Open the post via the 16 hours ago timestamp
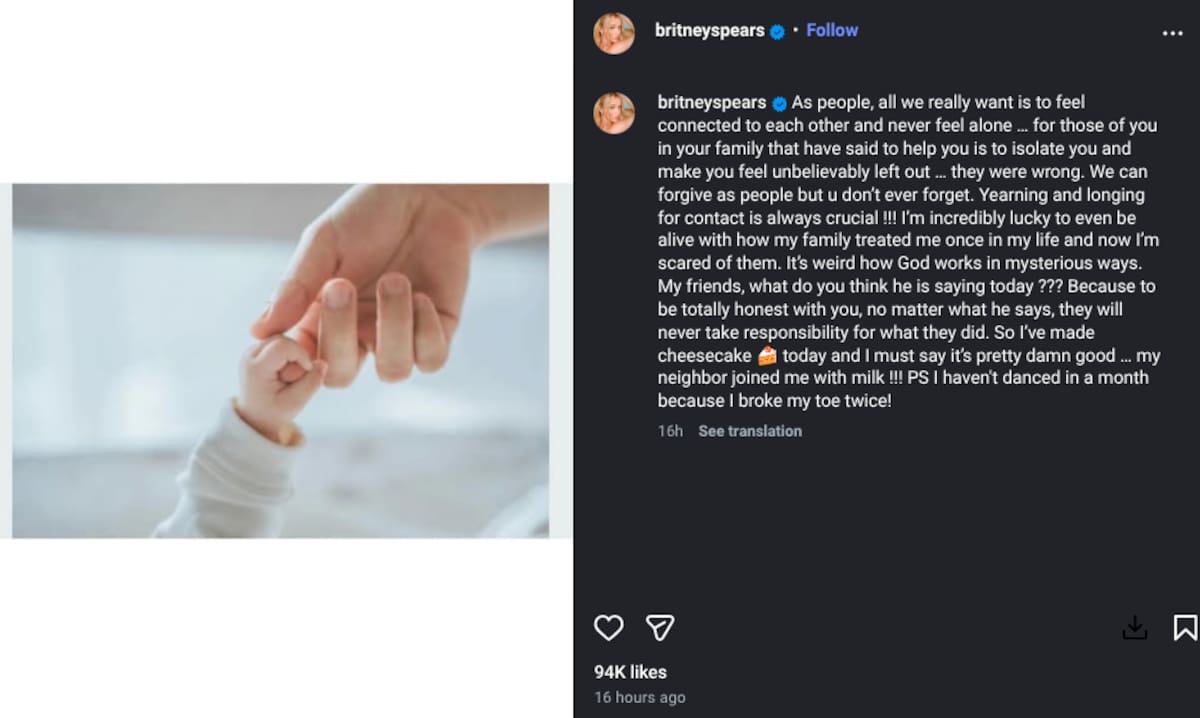1200x718 pixels. click(x=640, y=697)
